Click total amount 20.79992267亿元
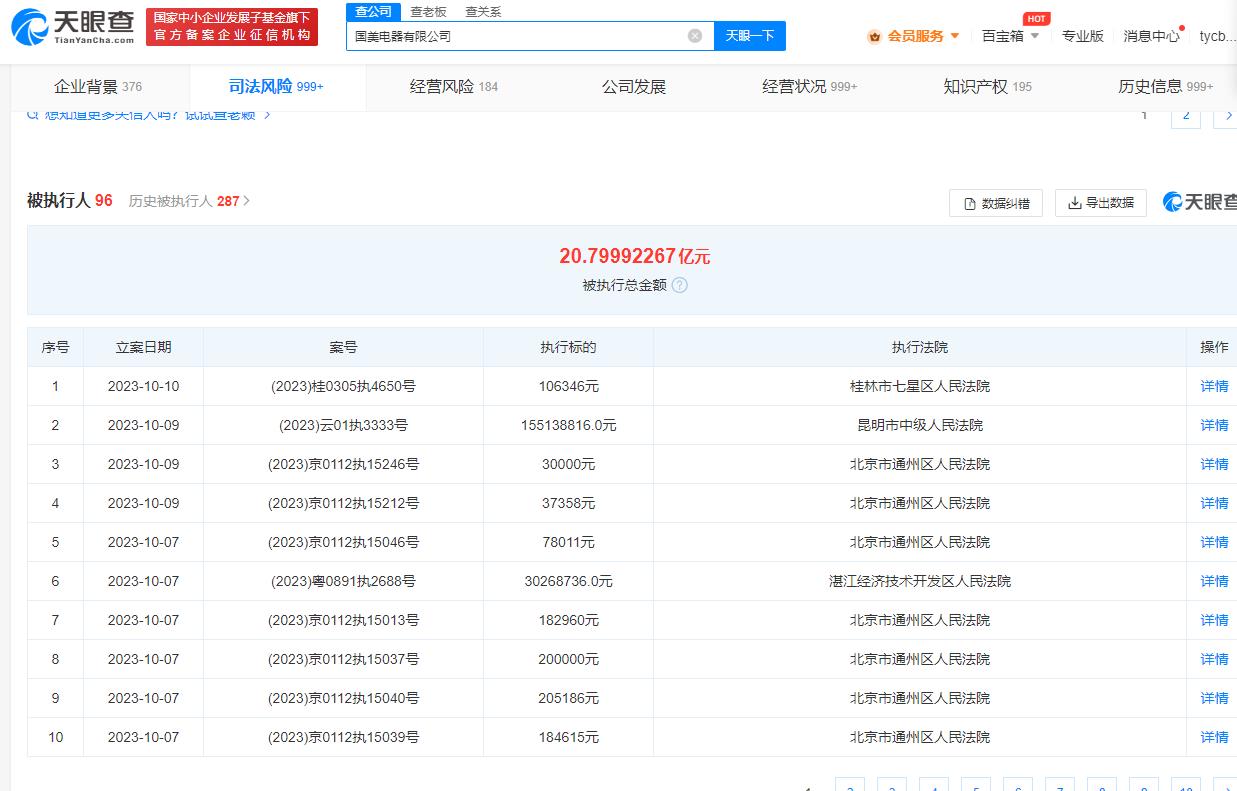The width and height of the screenshot is (1237, 791). coord(635,256)
